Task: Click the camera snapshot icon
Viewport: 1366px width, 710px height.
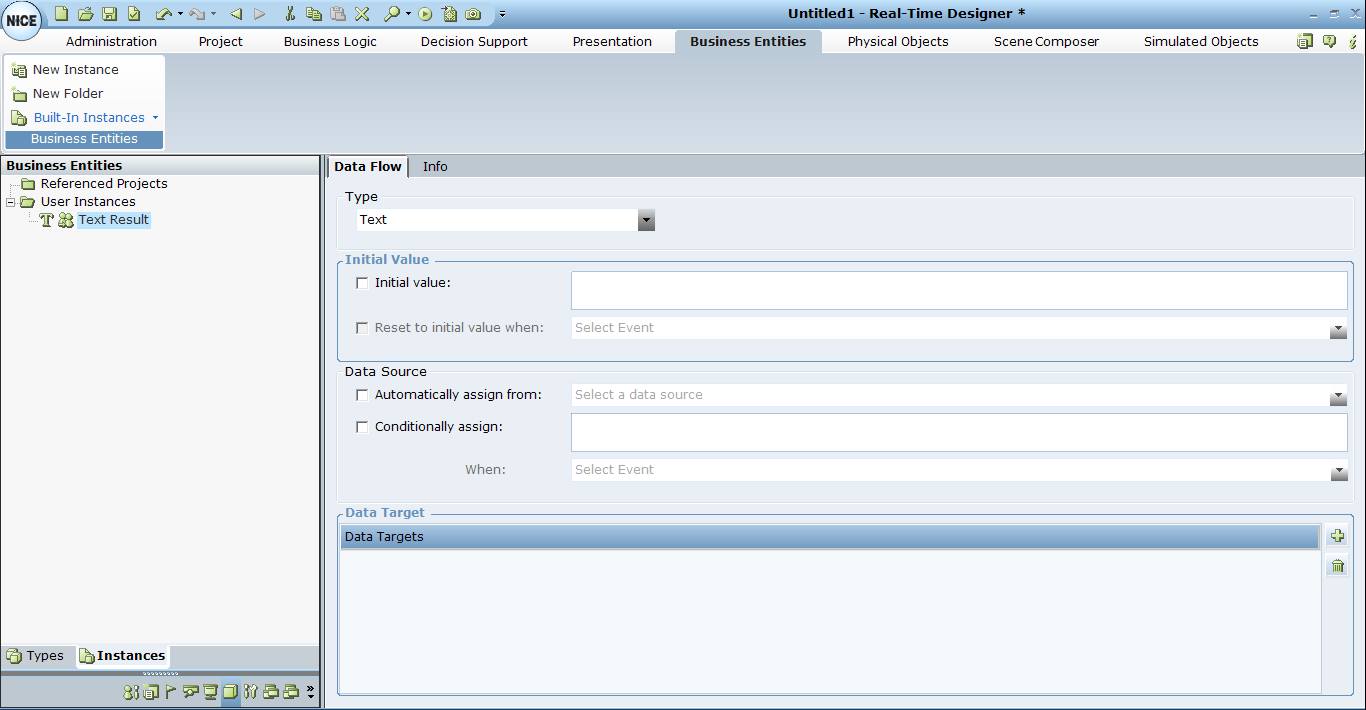Action: 473,14
